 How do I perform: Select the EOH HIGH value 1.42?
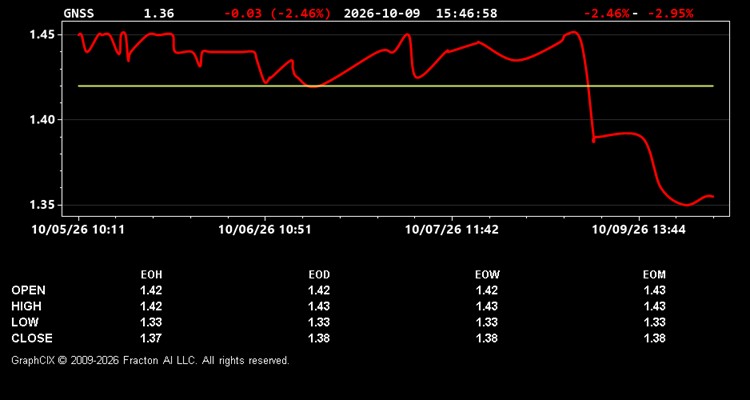[x=151, y=306]
